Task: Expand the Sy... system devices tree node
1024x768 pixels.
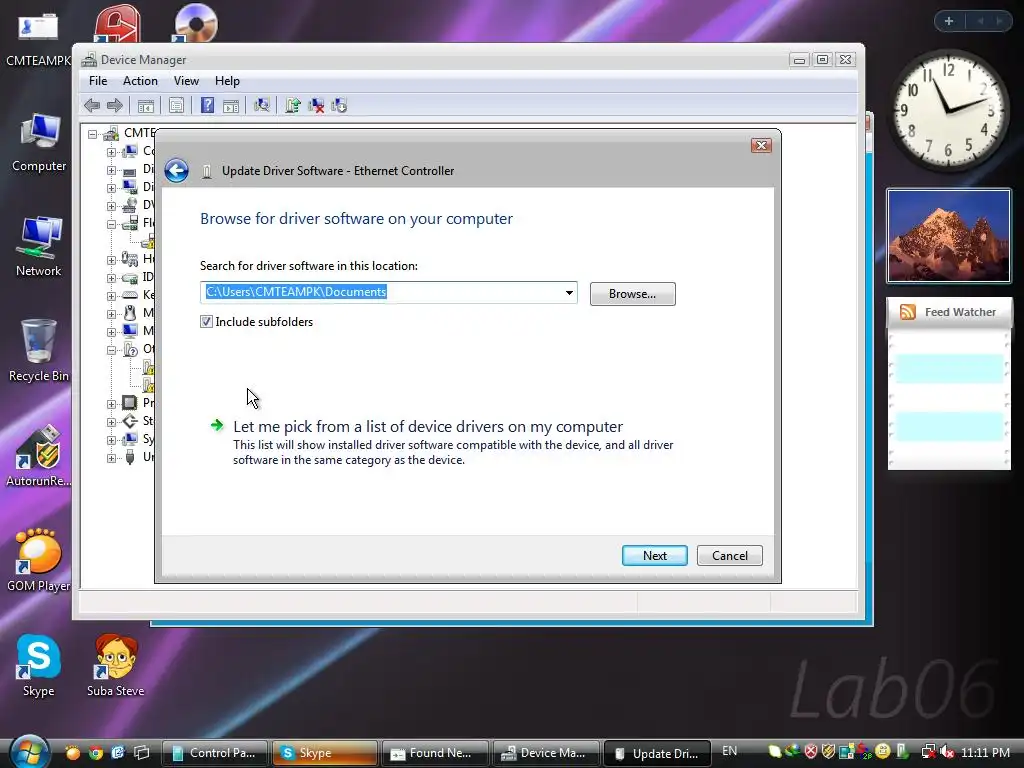Action: (112, 440)
